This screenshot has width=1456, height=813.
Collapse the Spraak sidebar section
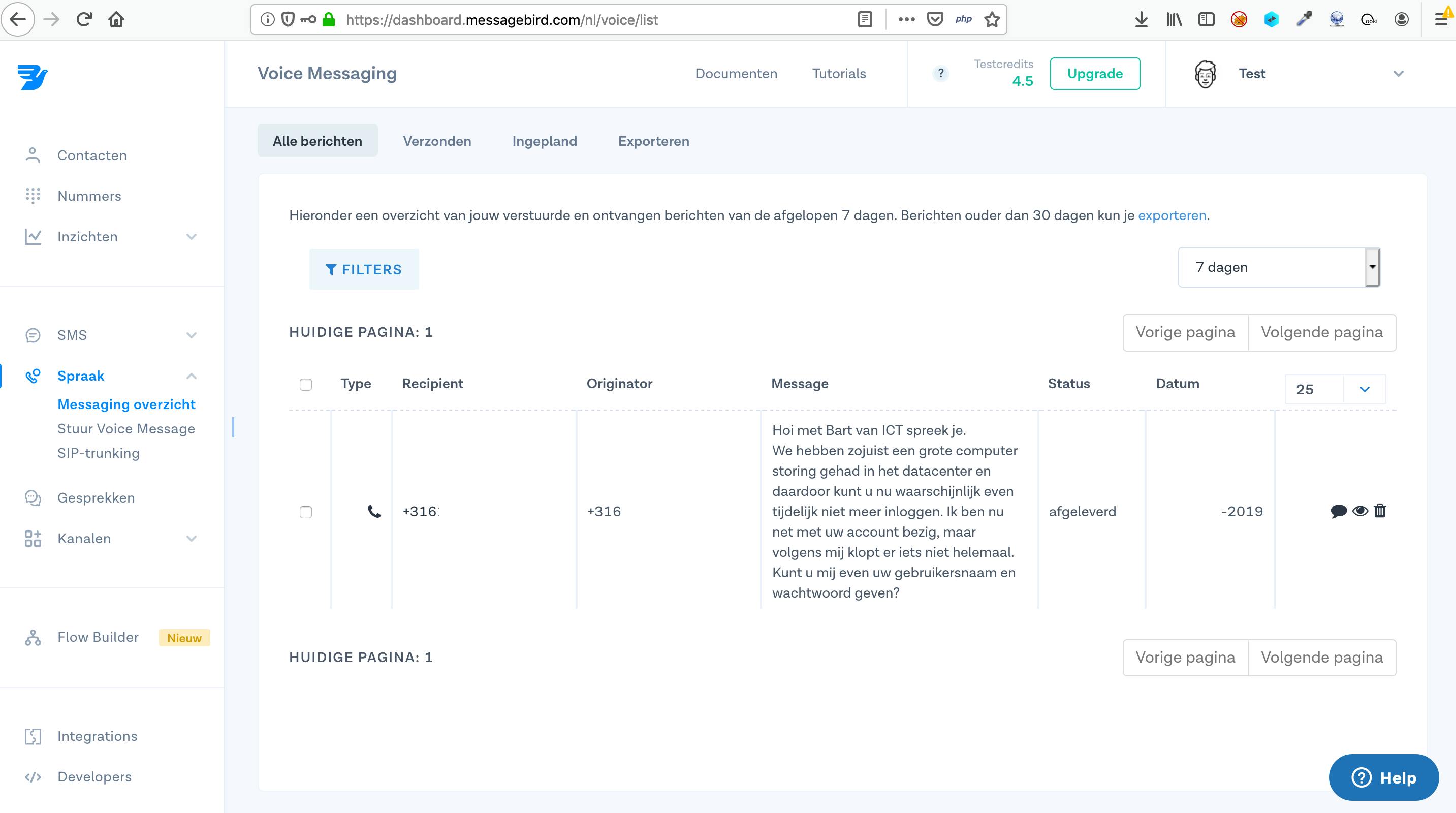pyautogui.click(x=191, y=376)
